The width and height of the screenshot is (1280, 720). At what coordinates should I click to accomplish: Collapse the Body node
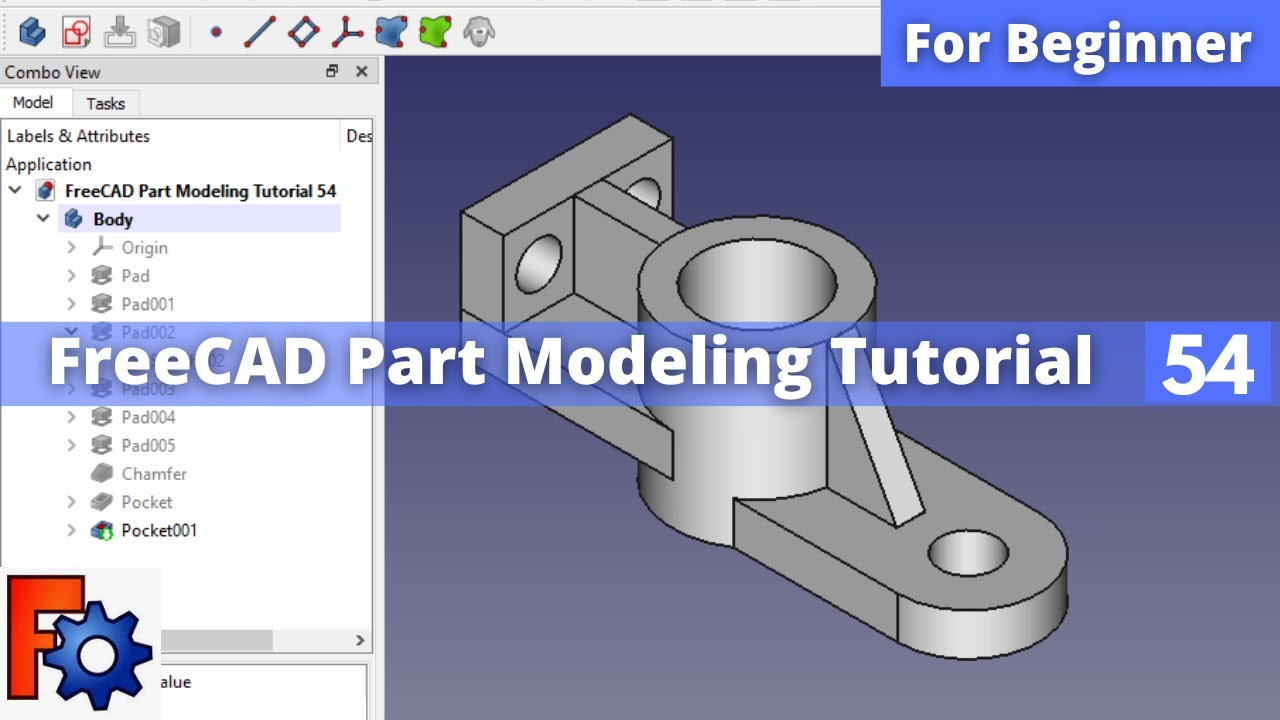click(x=43, y=218)
